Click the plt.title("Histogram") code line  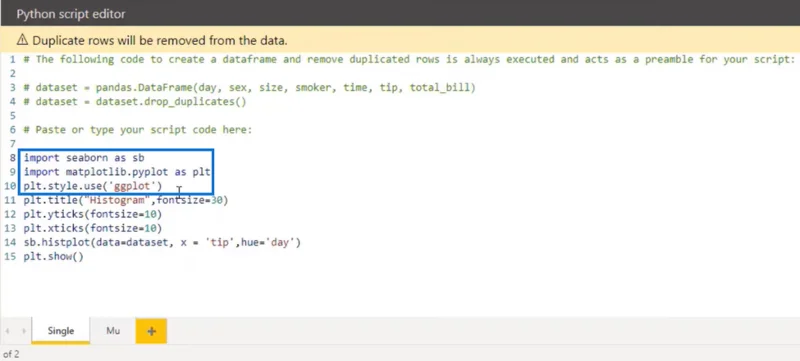126,200
